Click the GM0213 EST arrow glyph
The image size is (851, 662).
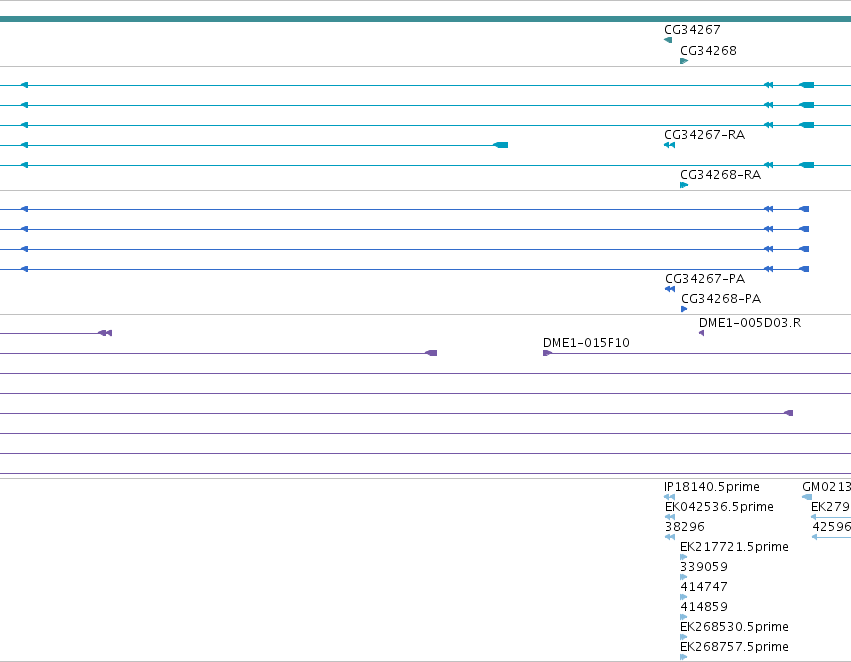pos(807,498)
